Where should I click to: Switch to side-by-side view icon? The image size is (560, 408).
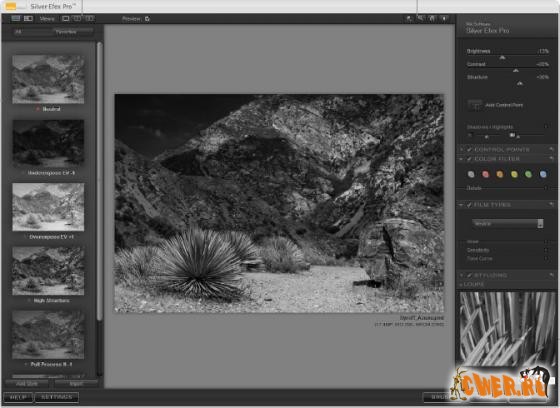point(89,19)
